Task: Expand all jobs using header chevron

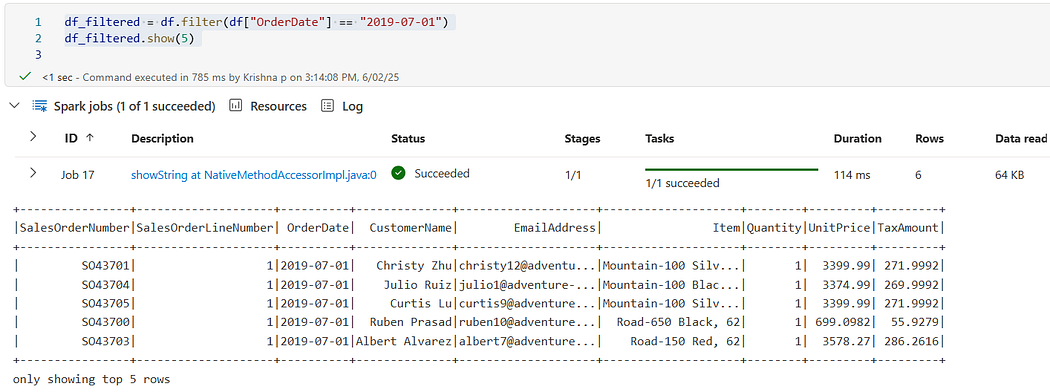Action: click(x=33, y=137)
